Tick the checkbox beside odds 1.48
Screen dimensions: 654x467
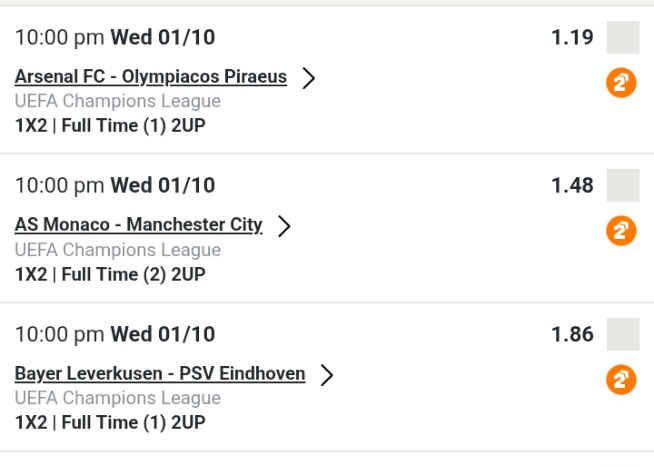[623, 185]
